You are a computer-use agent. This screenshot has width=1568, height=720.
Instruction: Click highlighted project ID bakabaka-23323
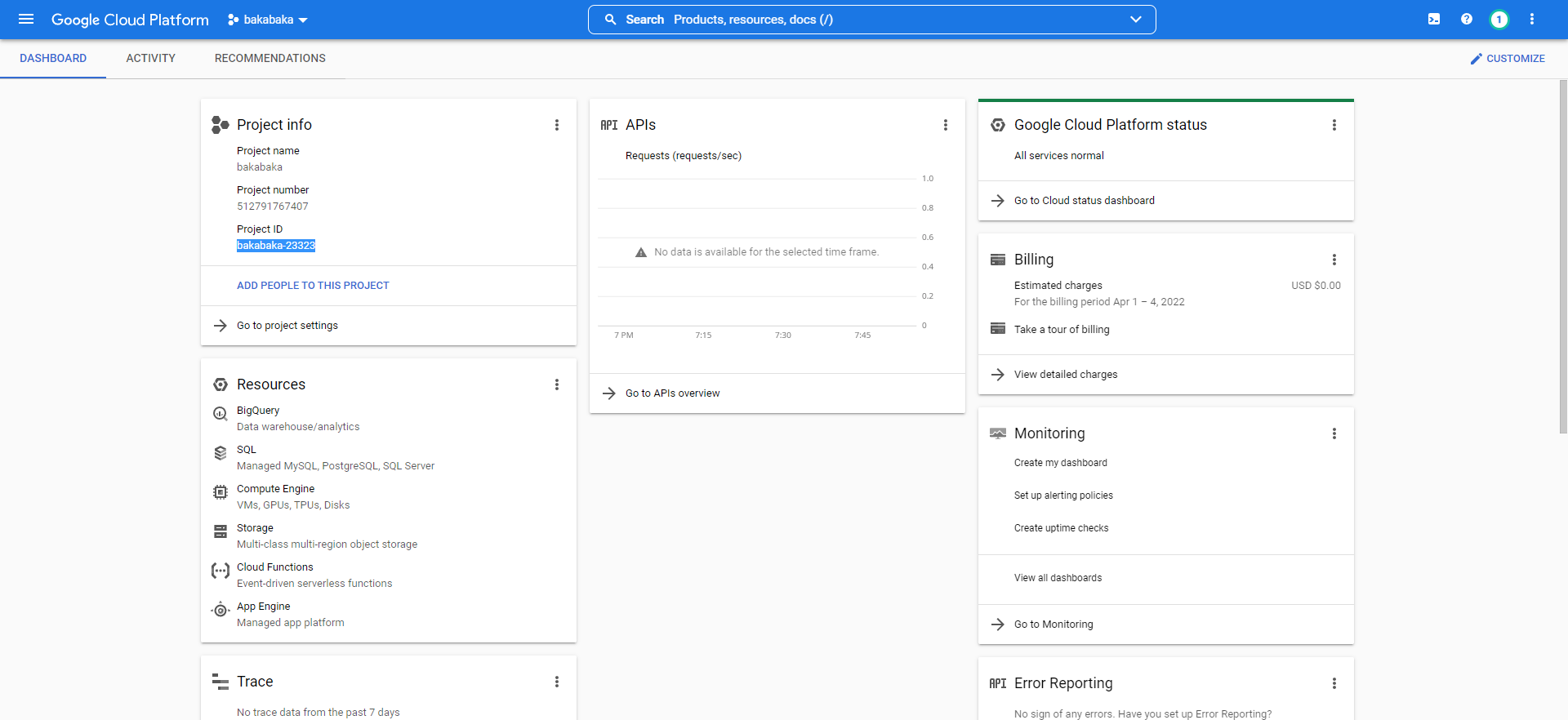click(276, 246)
